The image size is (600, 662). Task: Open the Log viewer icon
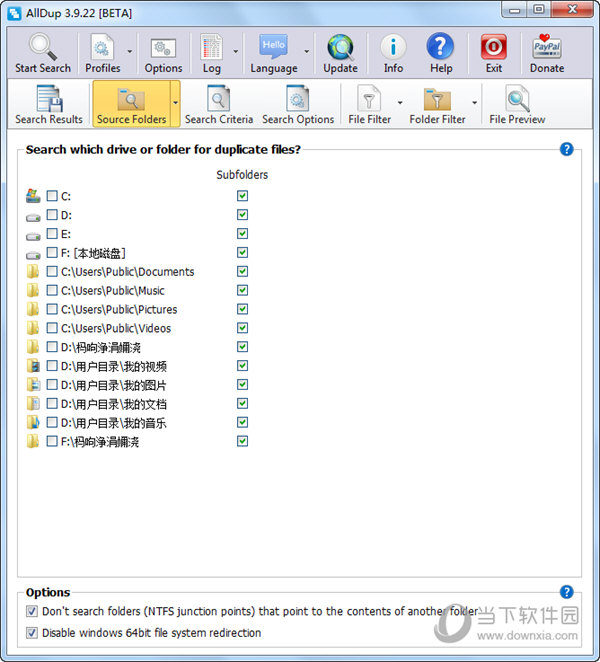(x=211, y=53)
